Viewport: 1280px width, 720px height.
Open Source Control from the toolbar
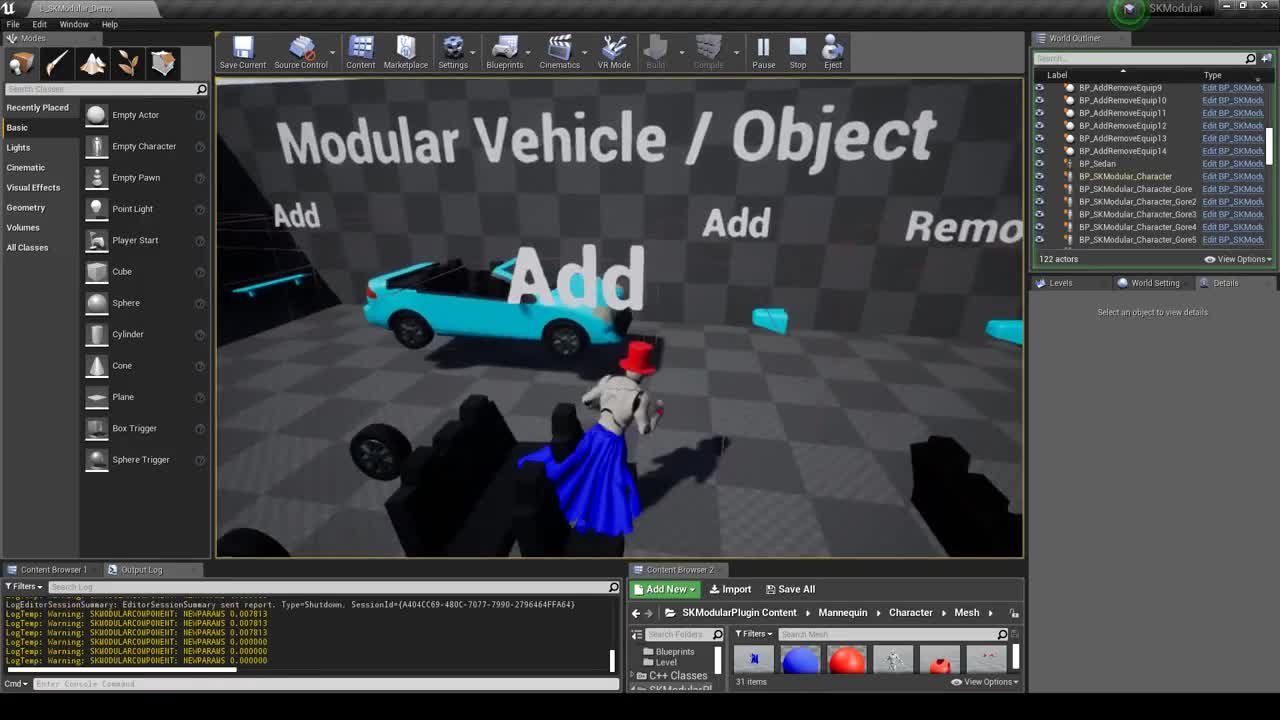pos(302,51)
